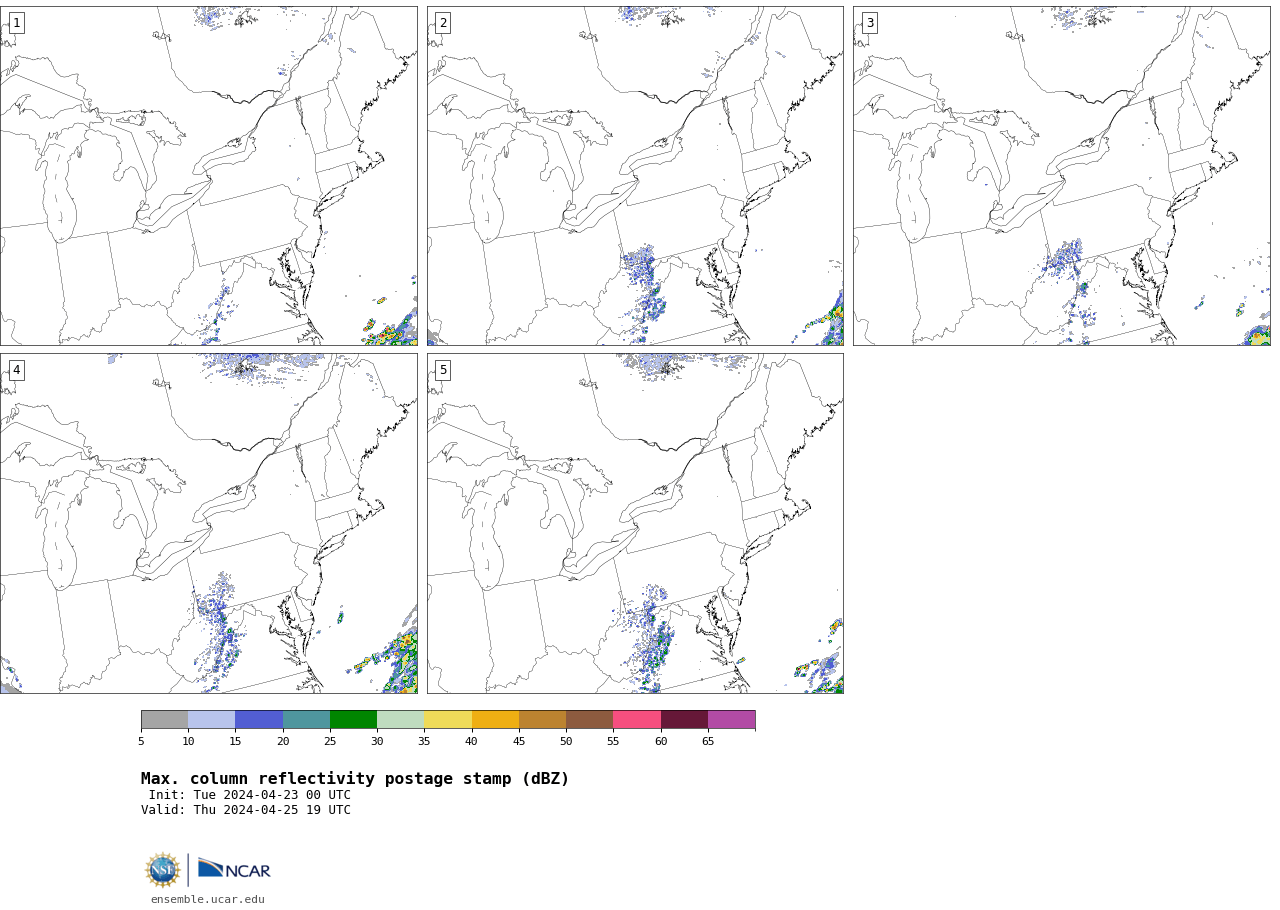Click the NCAR logo
Image resolution: width=1280 pixels, height=910 pixels.
(234, 869)
